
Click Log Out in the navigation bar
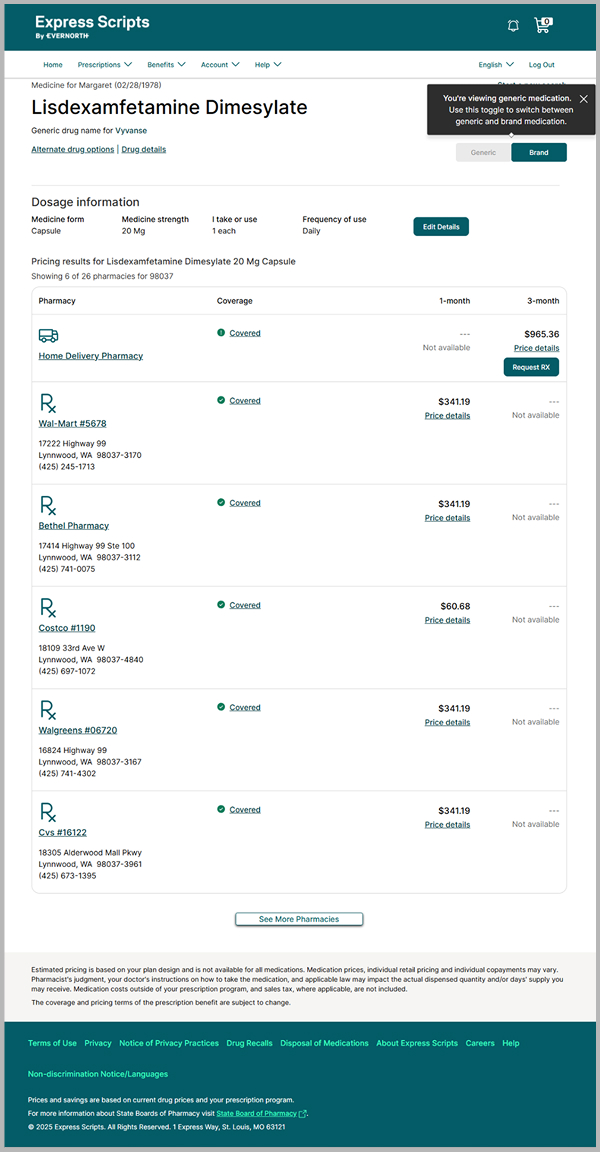coord(541,65)
